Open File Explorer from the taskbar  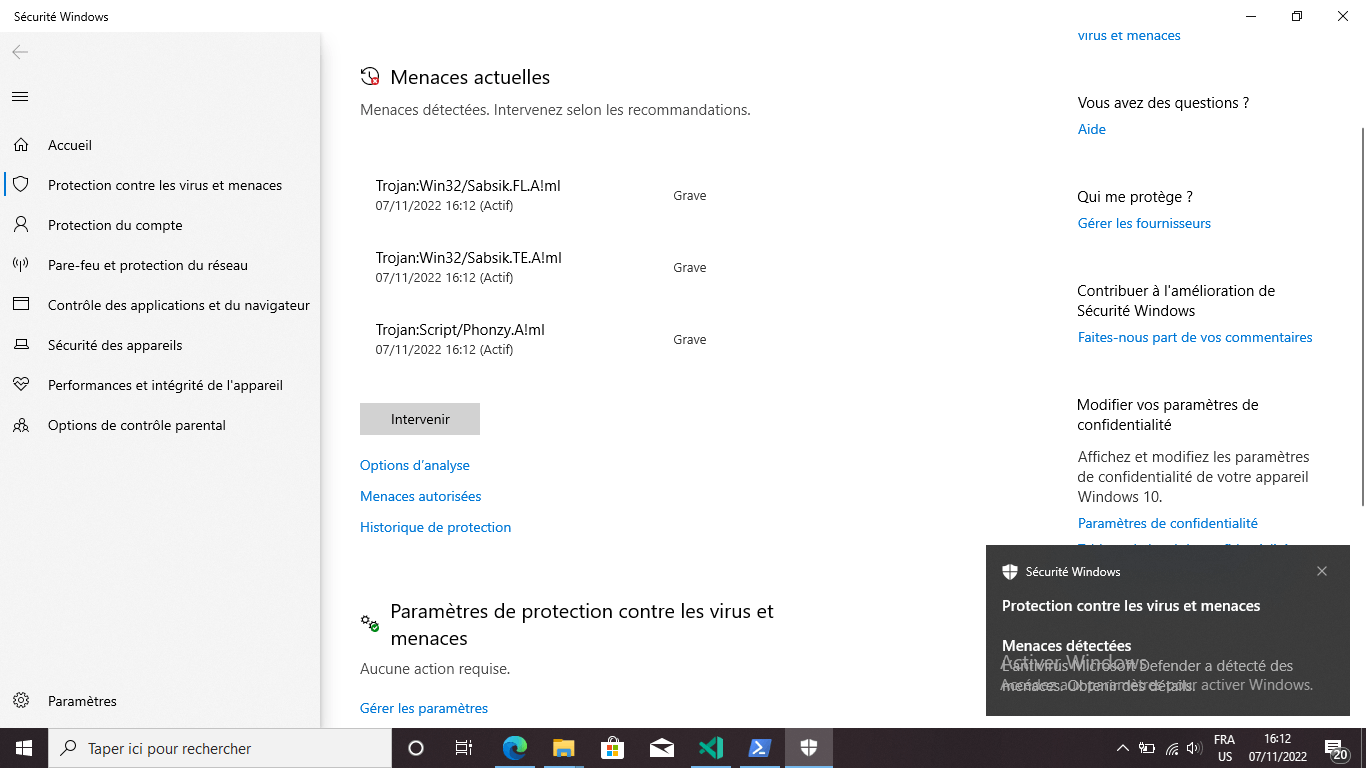[x=564, y=748]
